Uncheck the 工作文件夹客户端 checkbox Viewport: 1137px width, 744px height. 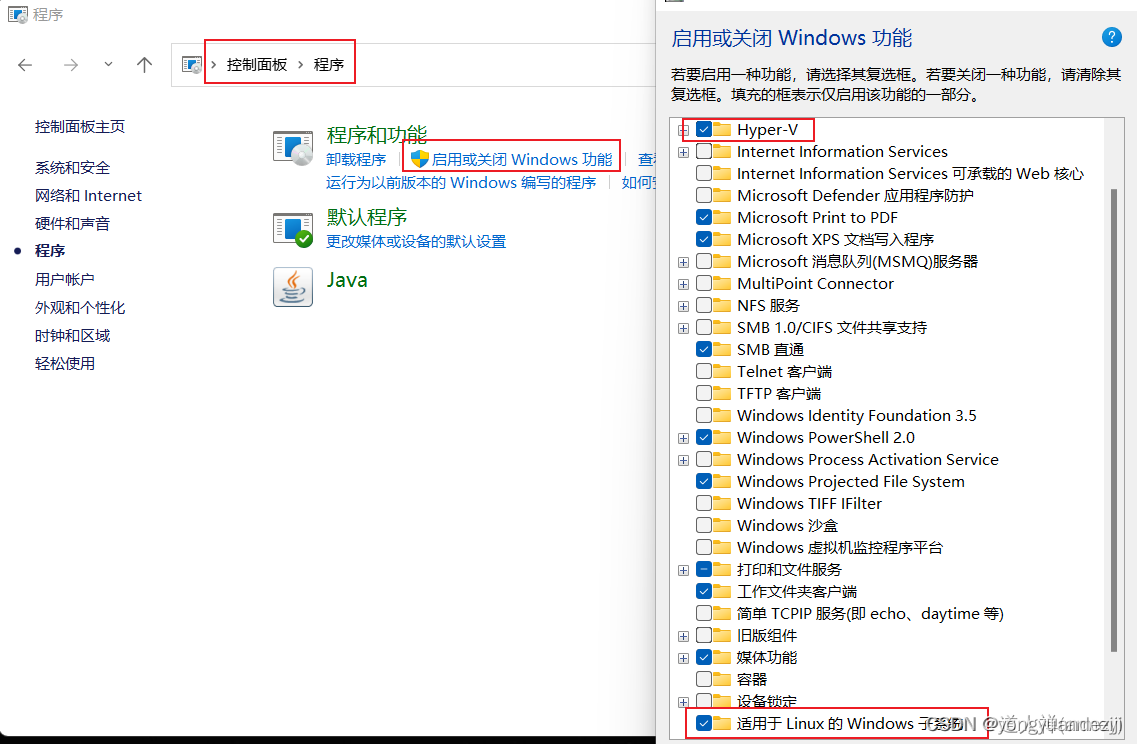coord(703,592)
